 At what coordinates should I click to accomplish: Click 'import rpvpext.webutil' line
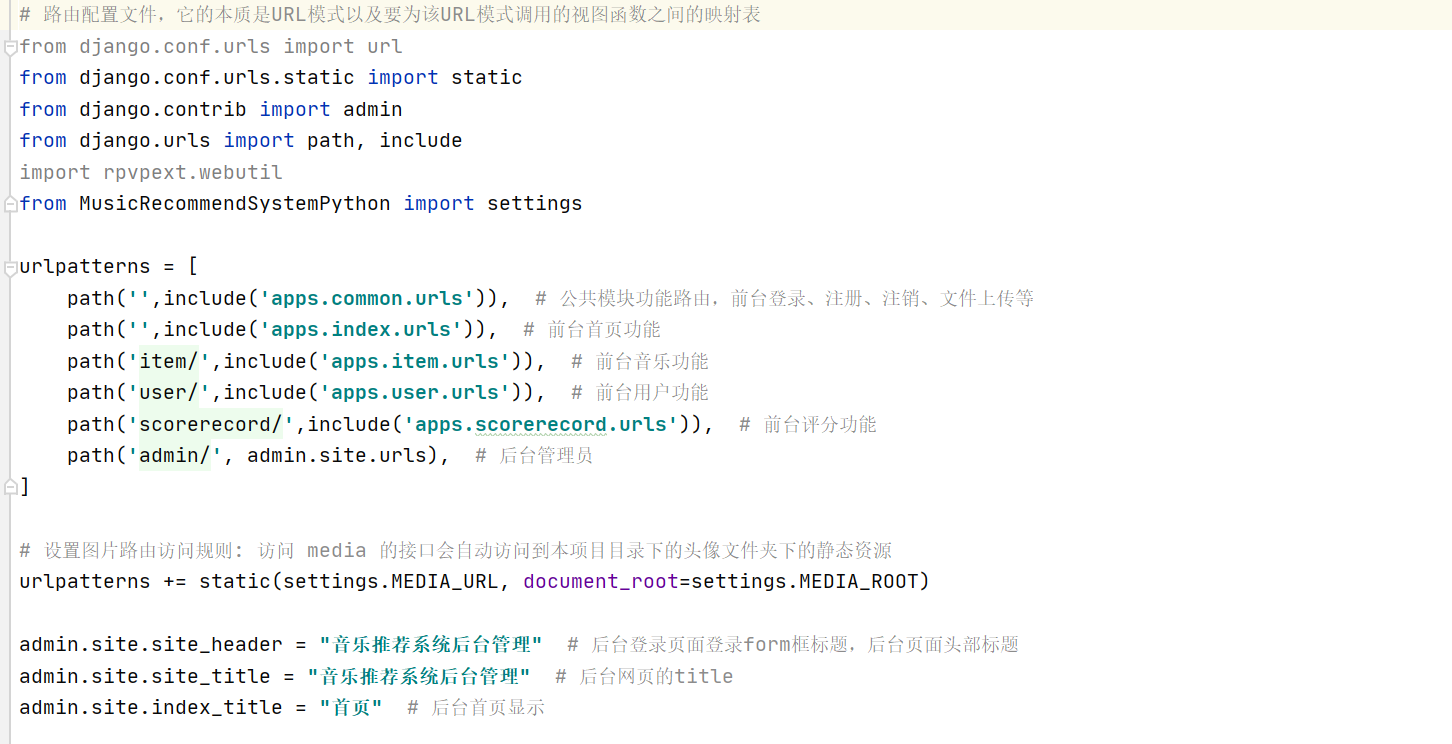151,172
